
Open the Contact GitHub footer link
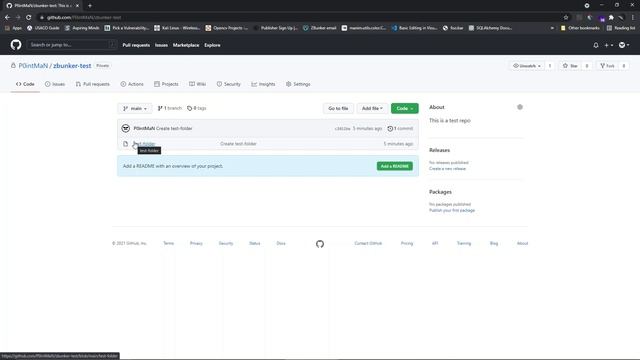(x=368, y=243)
